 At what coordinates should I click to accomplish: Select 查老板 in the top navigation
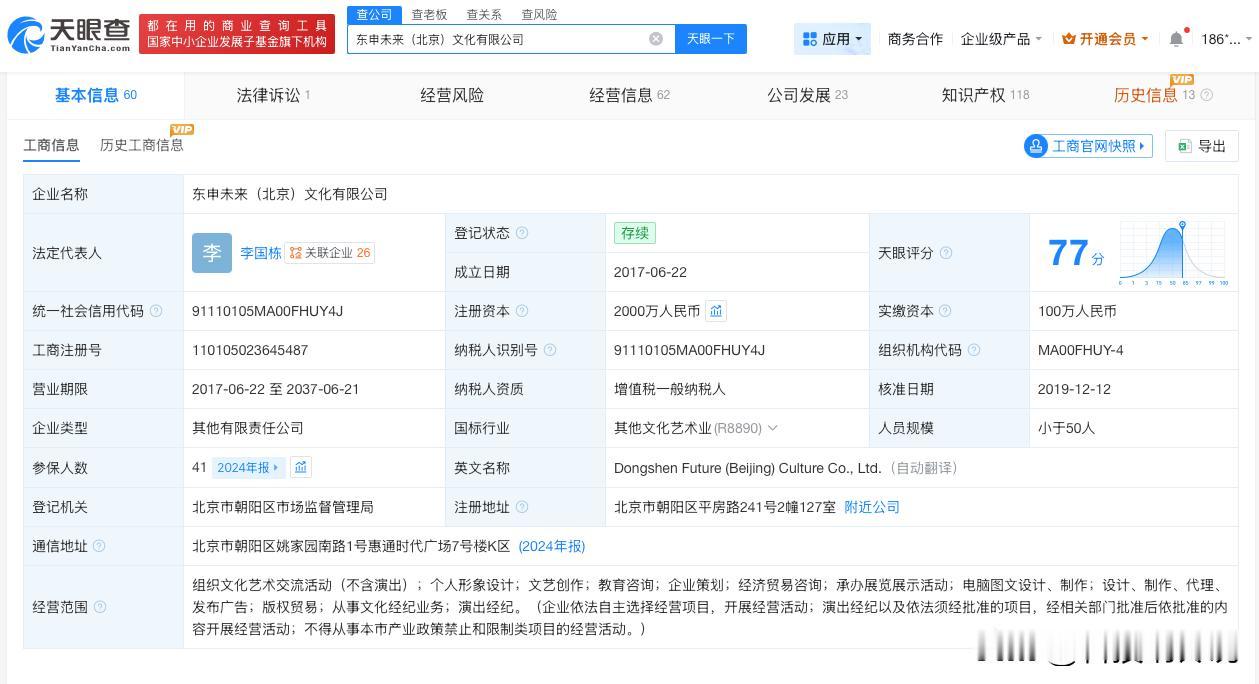(427, 14)
